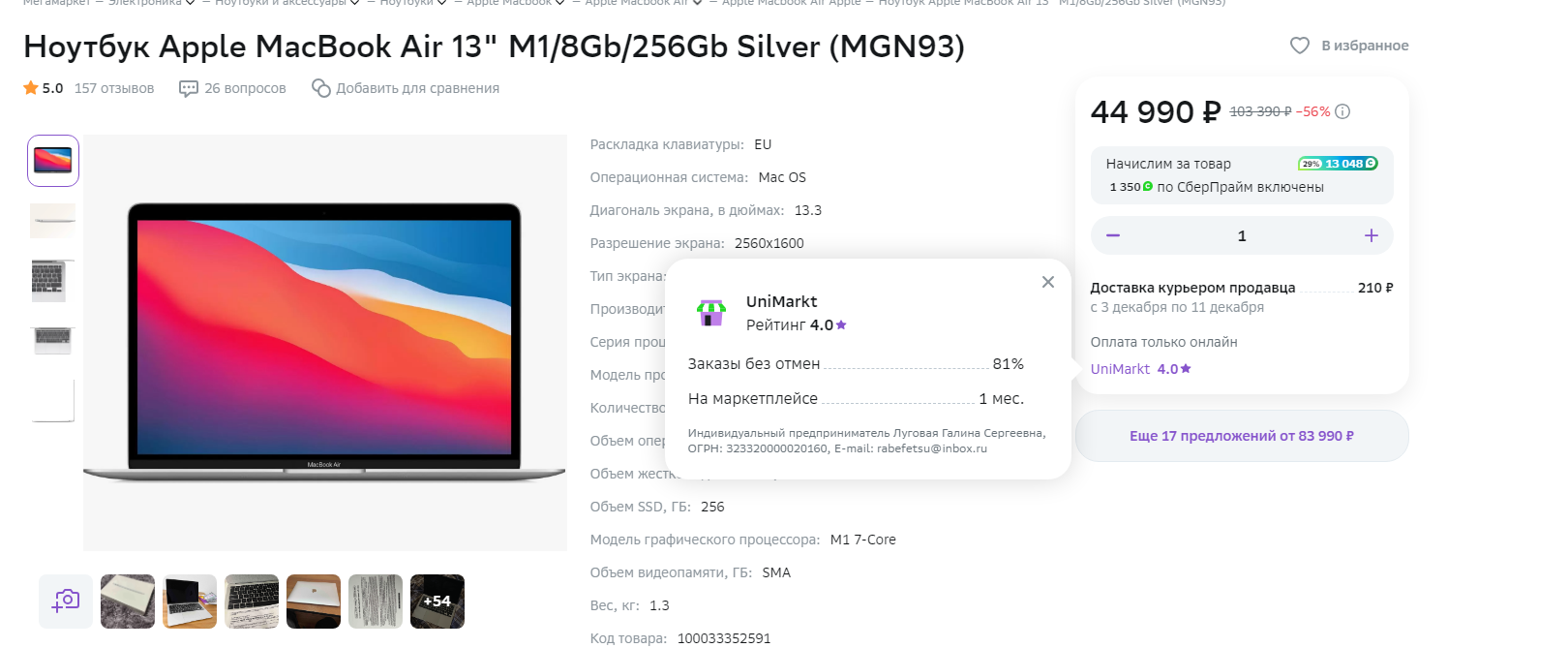
Task: Decrease quantity with the minus button
Action: (1113, 235)
